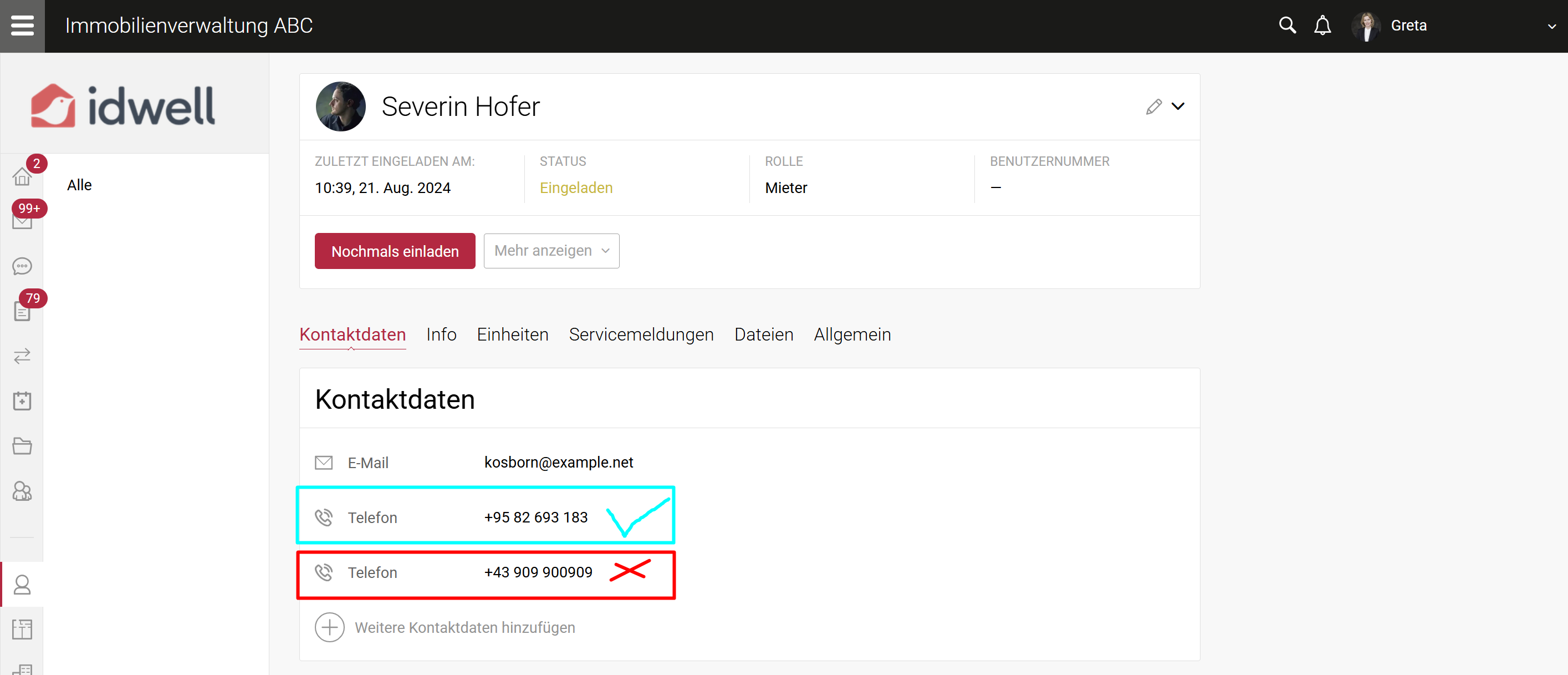Image resolution: width=1568 pixels, height=675 pixels.
Task: Click phone icon beside +43 909 900909
Action: (x=324, y=572)
